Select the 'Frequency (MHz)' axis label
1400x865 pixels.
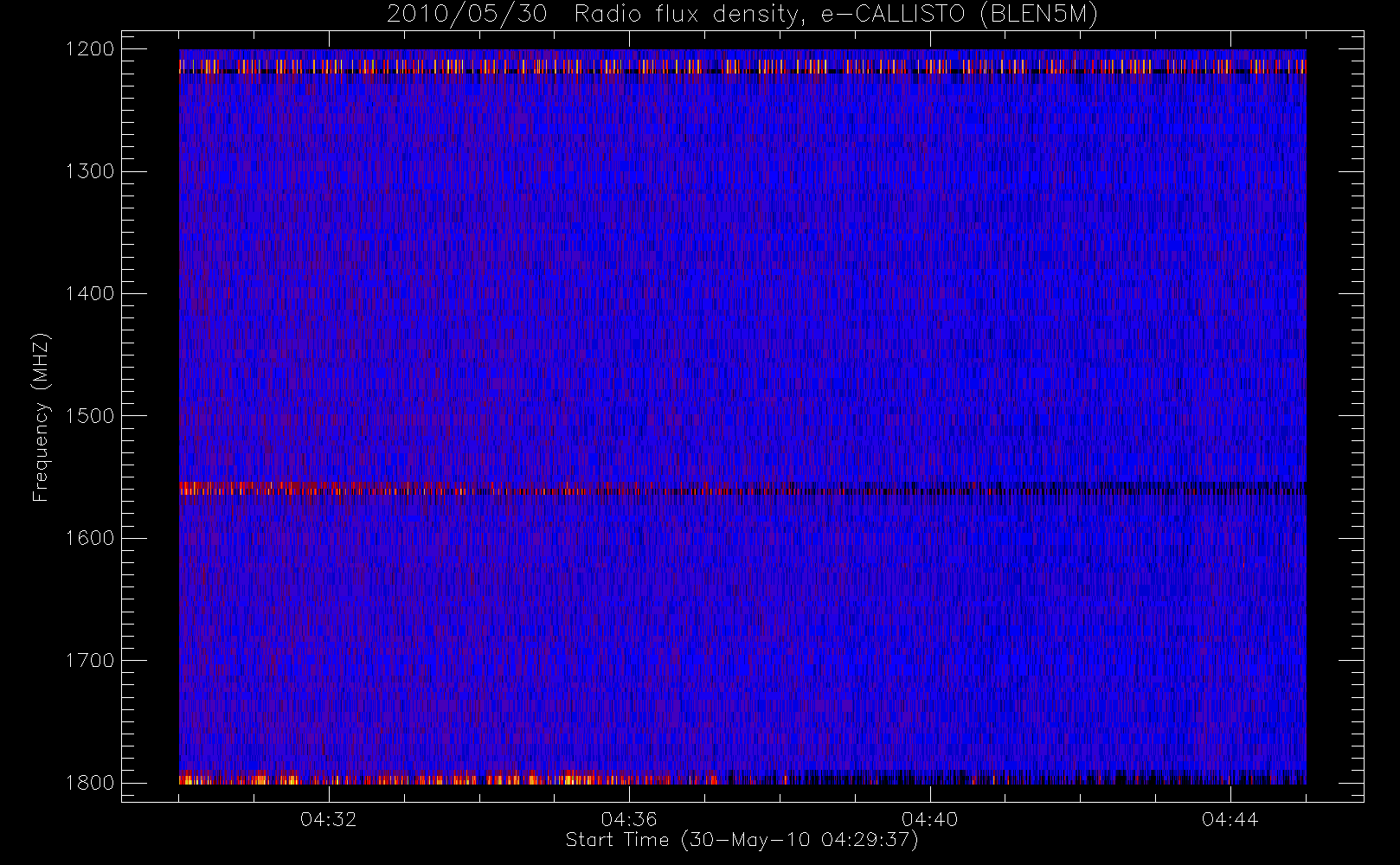[x=41, y=417]
